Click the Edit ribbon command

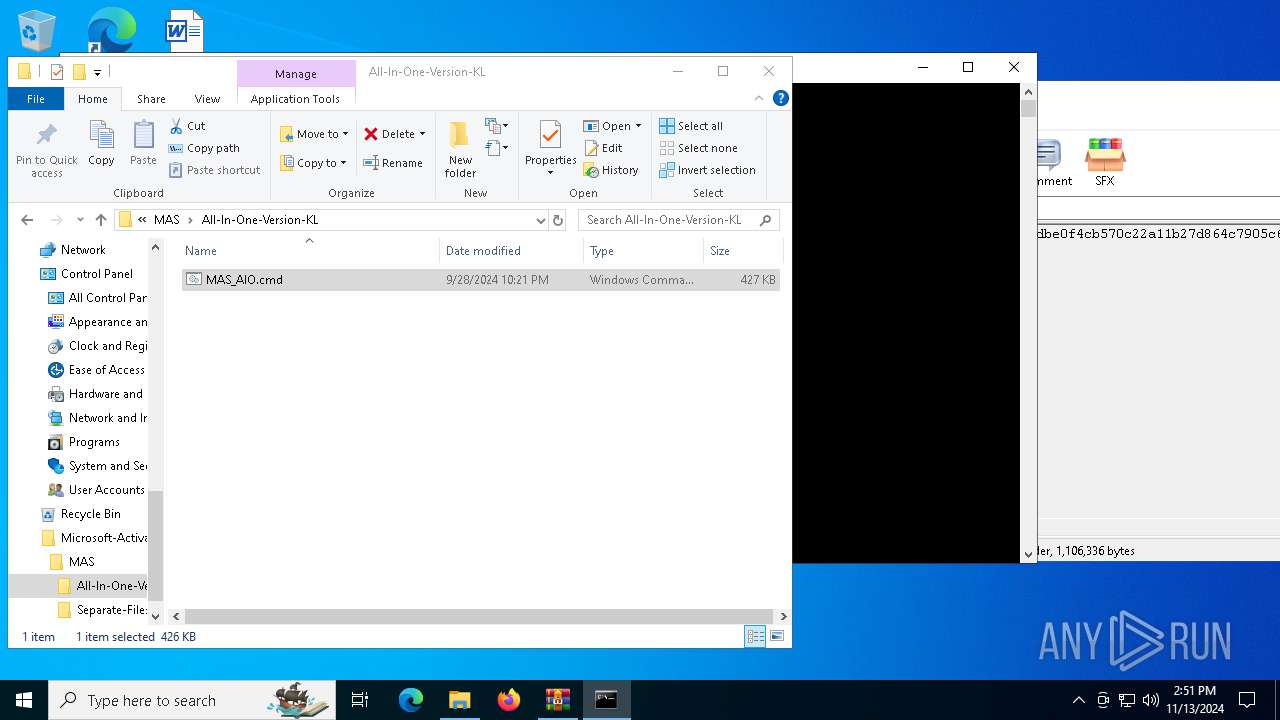point(604,148)
